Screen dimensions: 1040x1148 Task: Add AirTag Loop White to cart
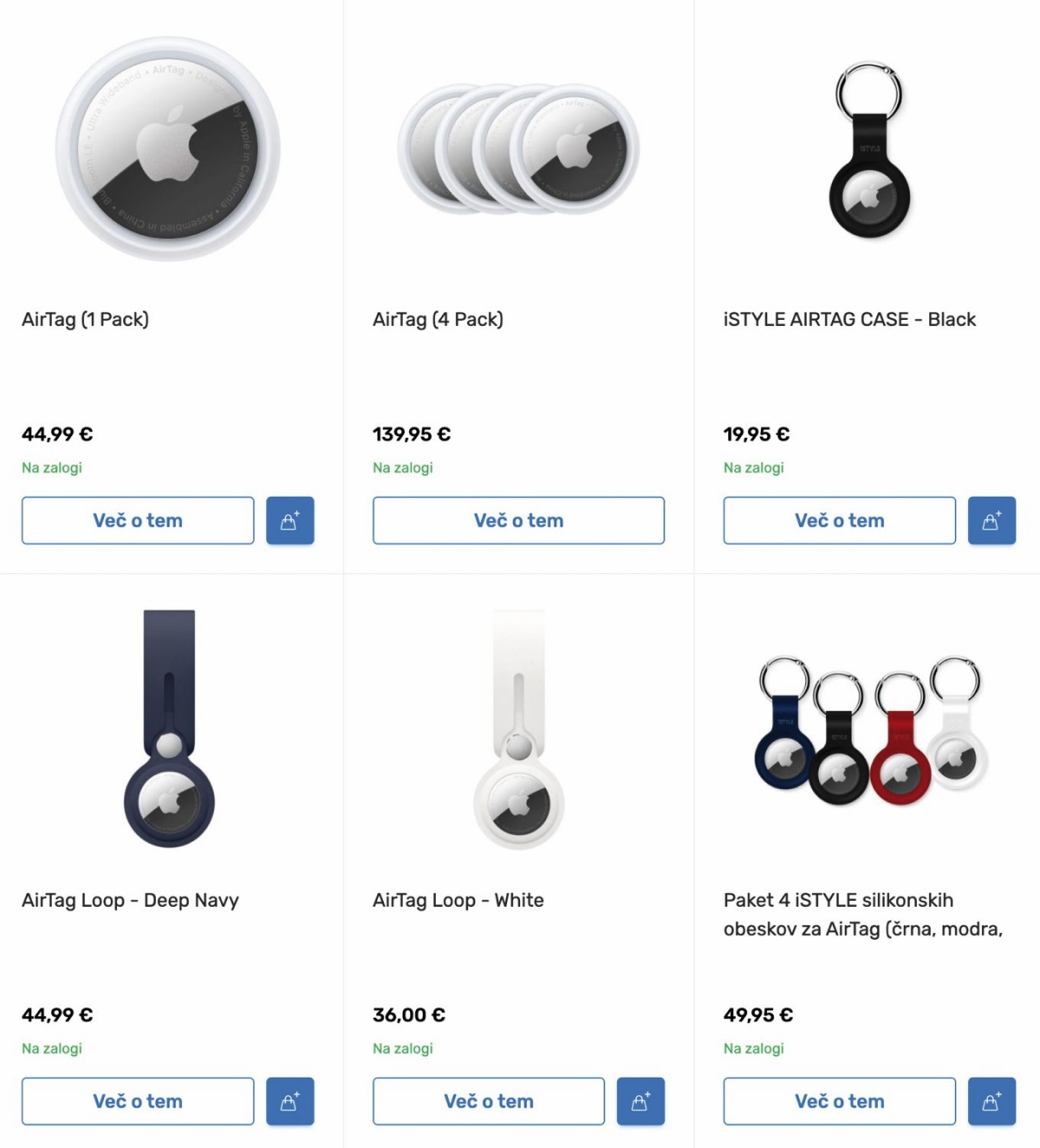640,1101
